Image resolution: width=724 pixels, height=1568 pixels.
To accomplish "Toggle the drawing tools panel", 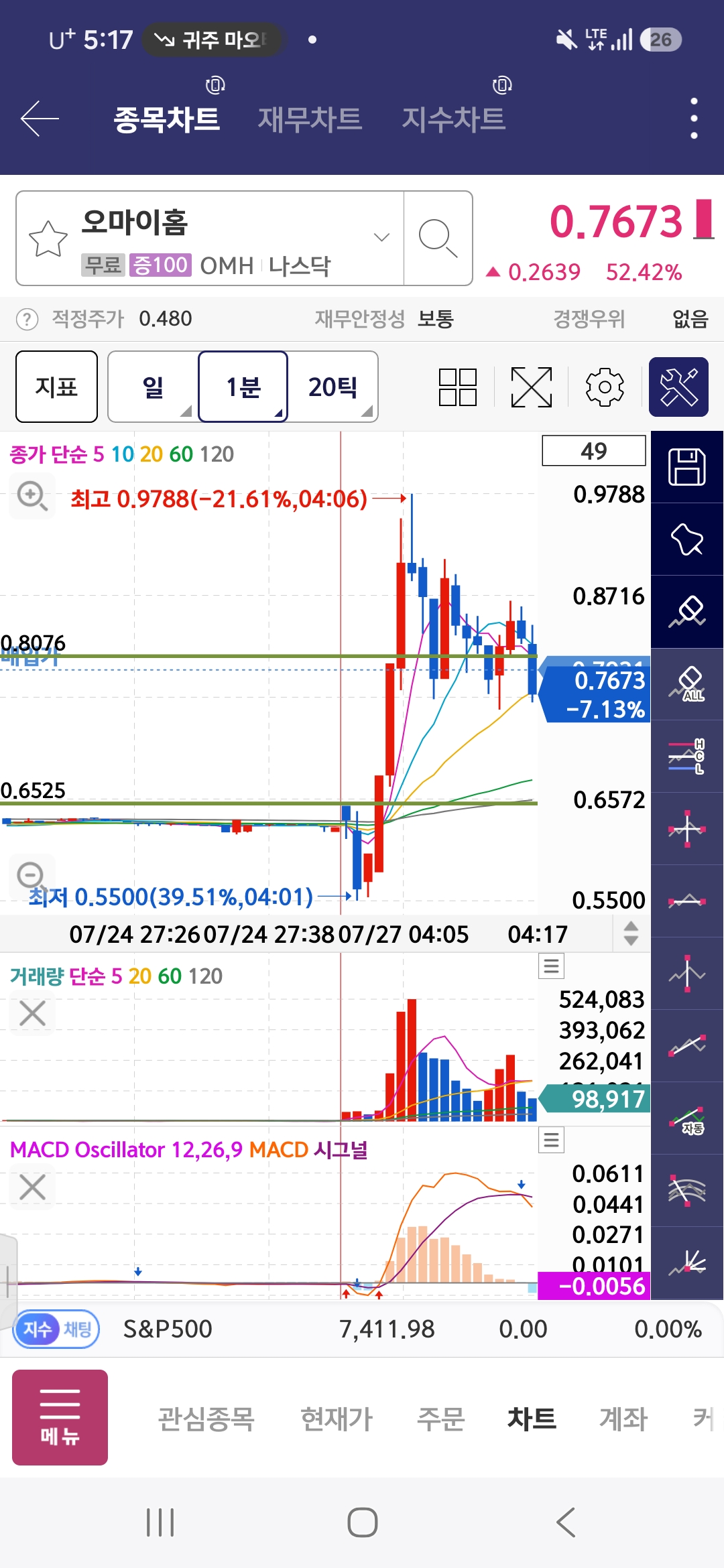I will coord(678,387).
